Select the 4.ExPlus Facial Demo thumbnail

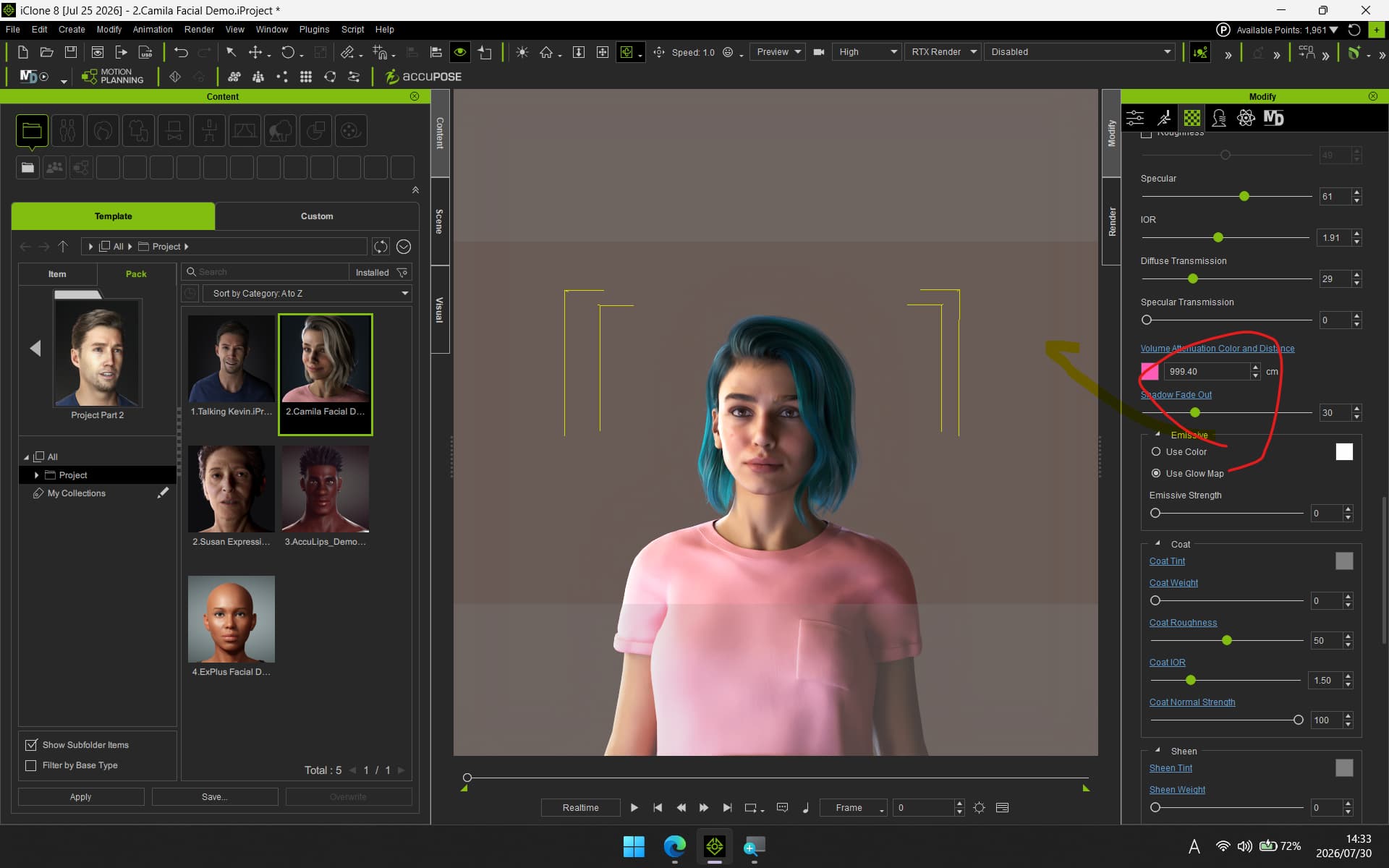[x=231, y=626]
